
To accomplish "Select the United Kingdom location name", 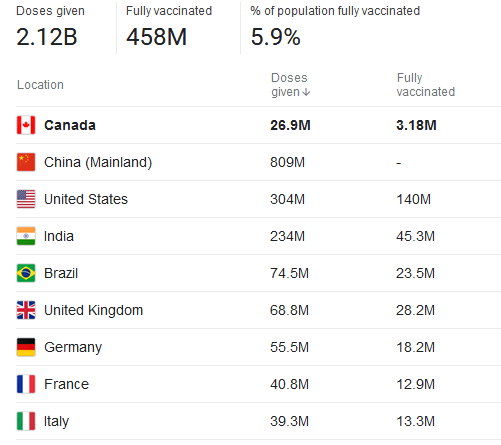I will [93, 310].
